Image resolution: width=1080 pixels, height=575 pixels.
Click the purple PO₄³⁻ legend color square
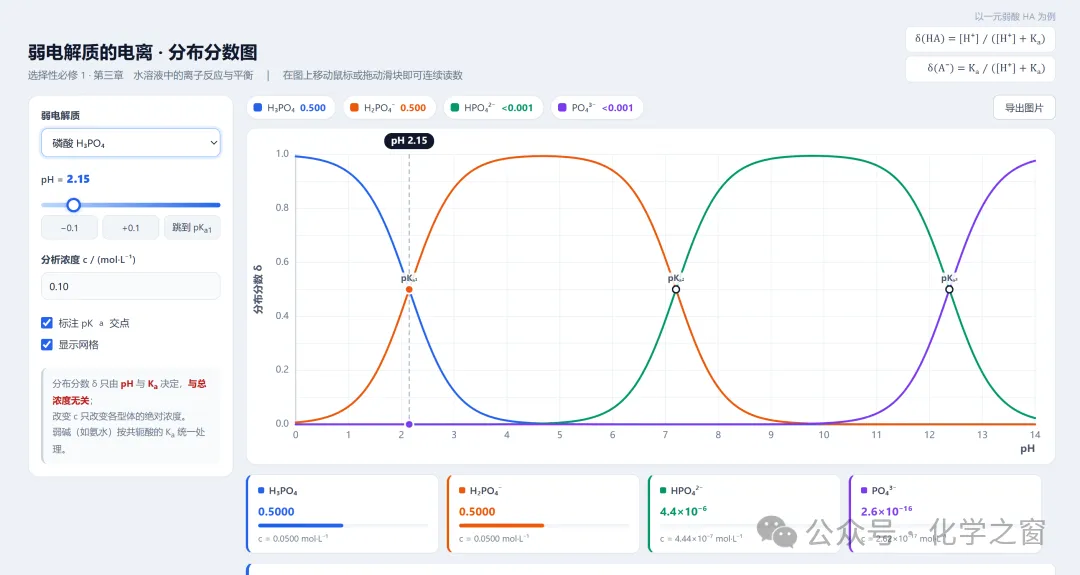point(562,107)
